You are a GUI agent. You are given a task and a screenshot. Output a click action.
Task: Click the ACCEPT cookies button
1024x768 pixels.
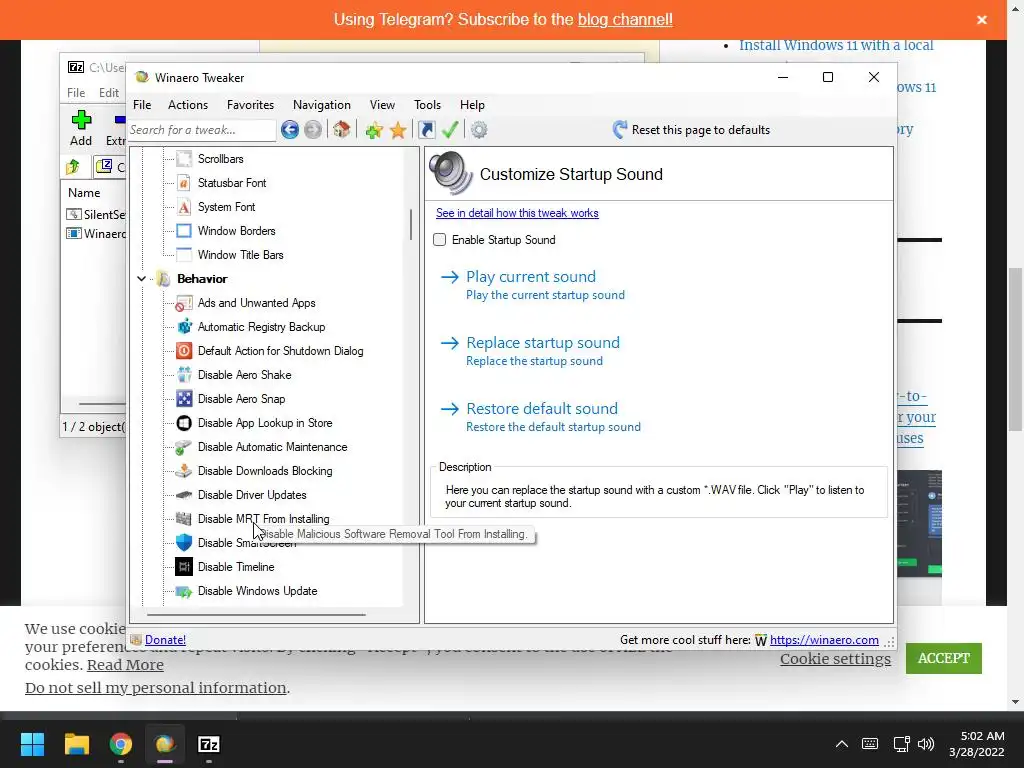944,658
